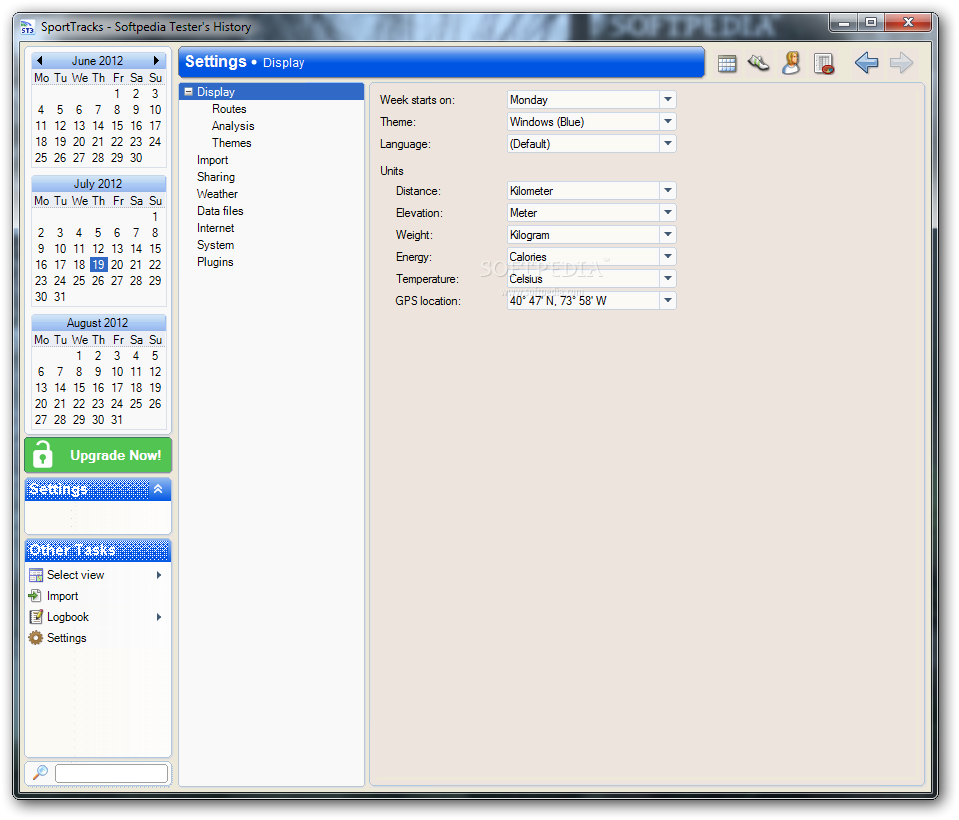Open the daily activity calendar view icon

(x=727, y=64)
